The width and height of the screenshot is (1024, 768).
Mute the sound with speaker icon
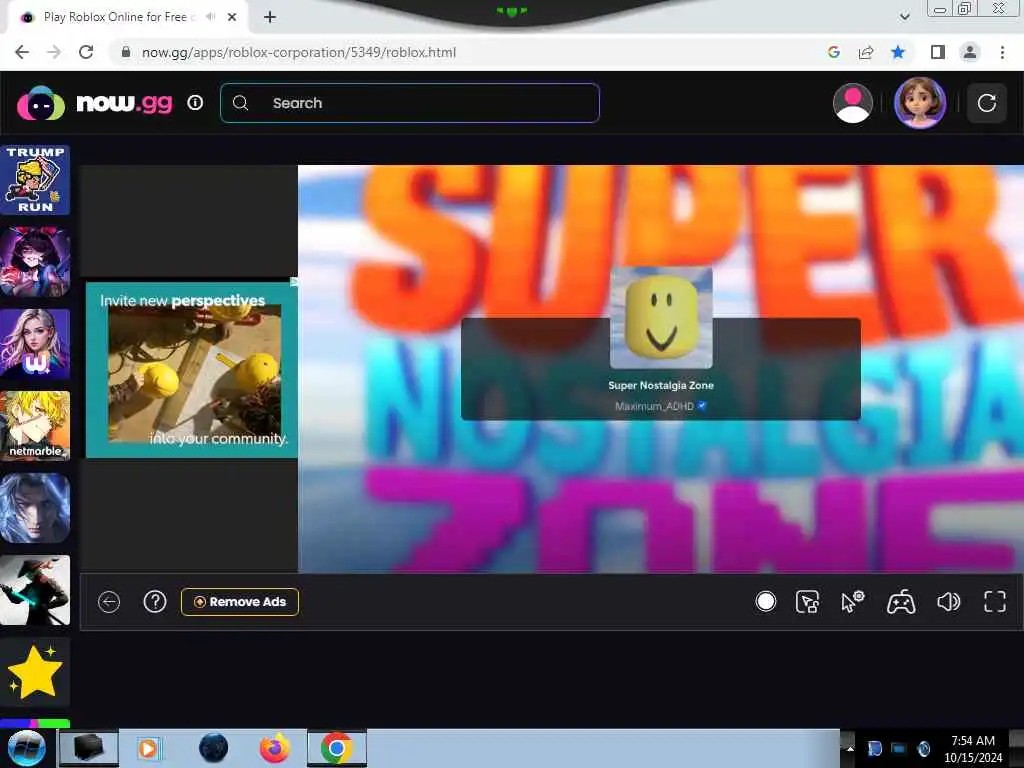point(948,601)
